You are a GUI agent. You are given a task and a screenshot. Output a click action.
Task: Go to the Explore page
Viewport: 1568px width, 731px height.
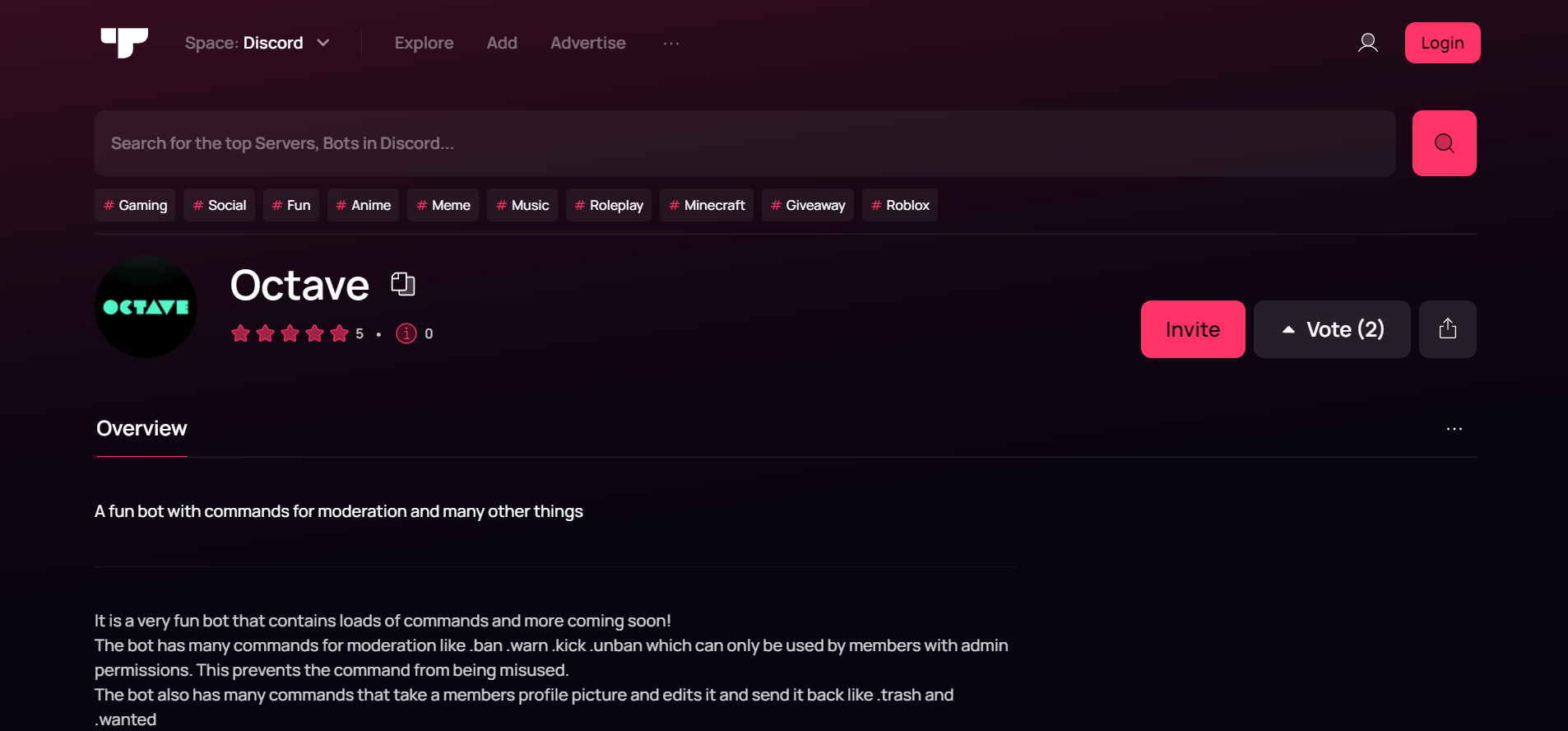coord(424,43)
